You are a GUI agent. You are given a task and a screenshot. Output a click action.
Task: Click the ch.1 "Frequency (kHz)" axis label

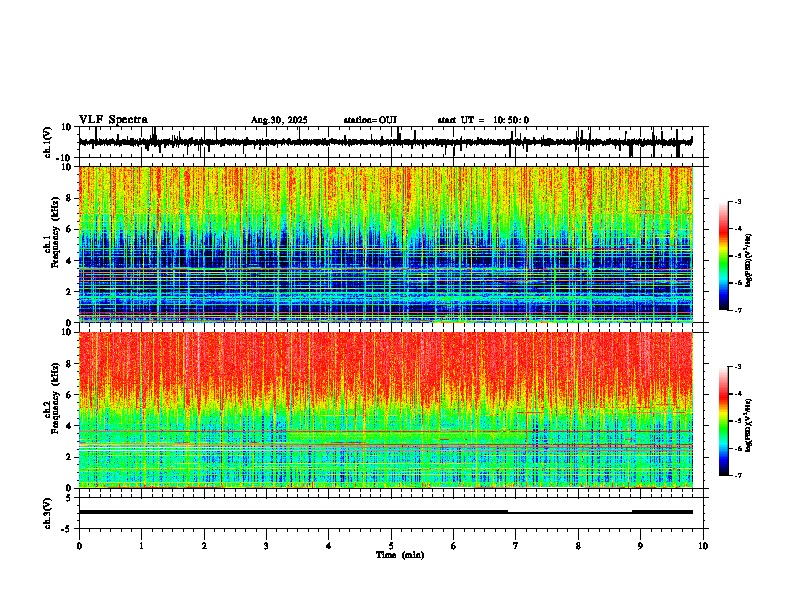click(55, 230)
